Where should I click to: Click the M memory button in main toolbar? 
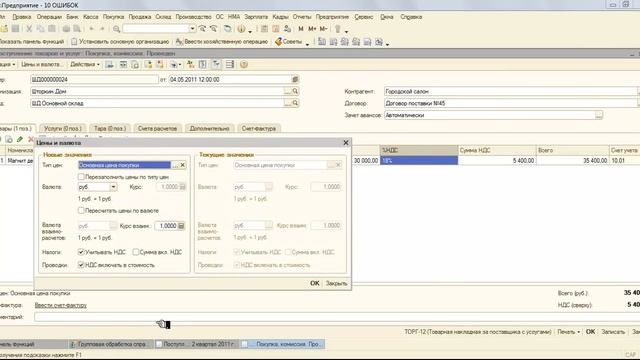pyautogui.click(x=301, y=29)
